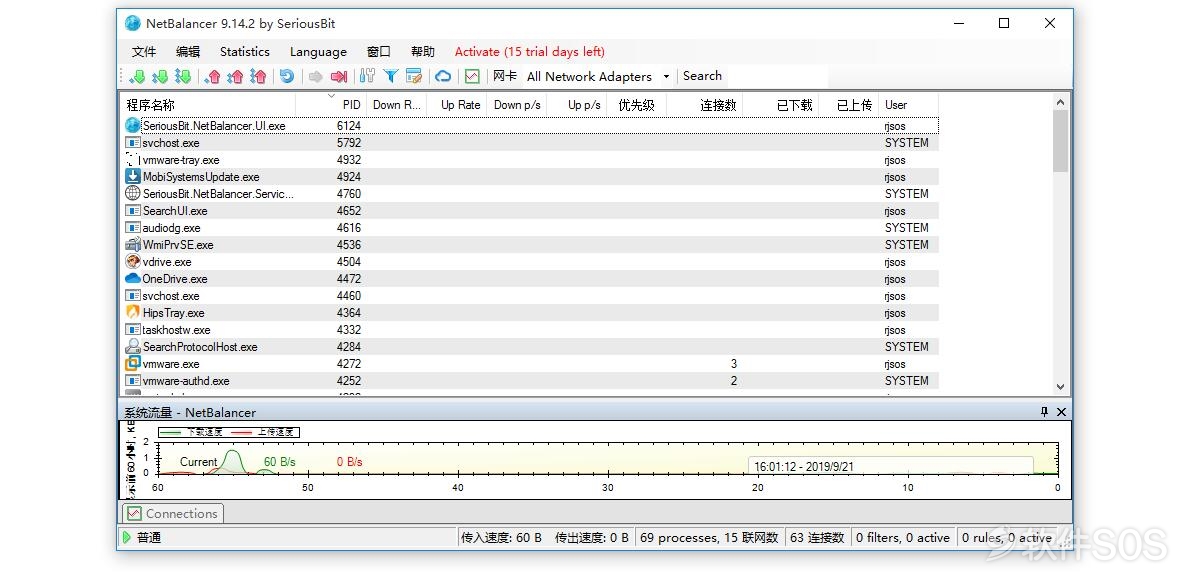Open the rules editor icon
Screen dimensions: 1184x572
[413, 76]
